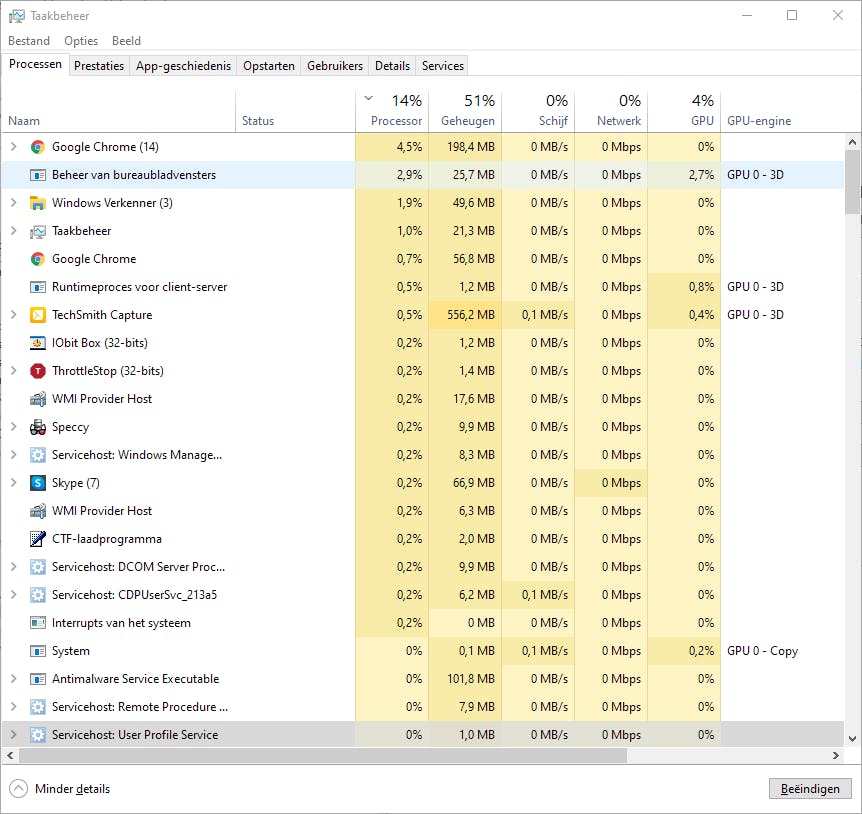Image resolution: width=862 pixels, height=814 pixels.
Task: Open the Bestand menu
Action: (29, 41)
